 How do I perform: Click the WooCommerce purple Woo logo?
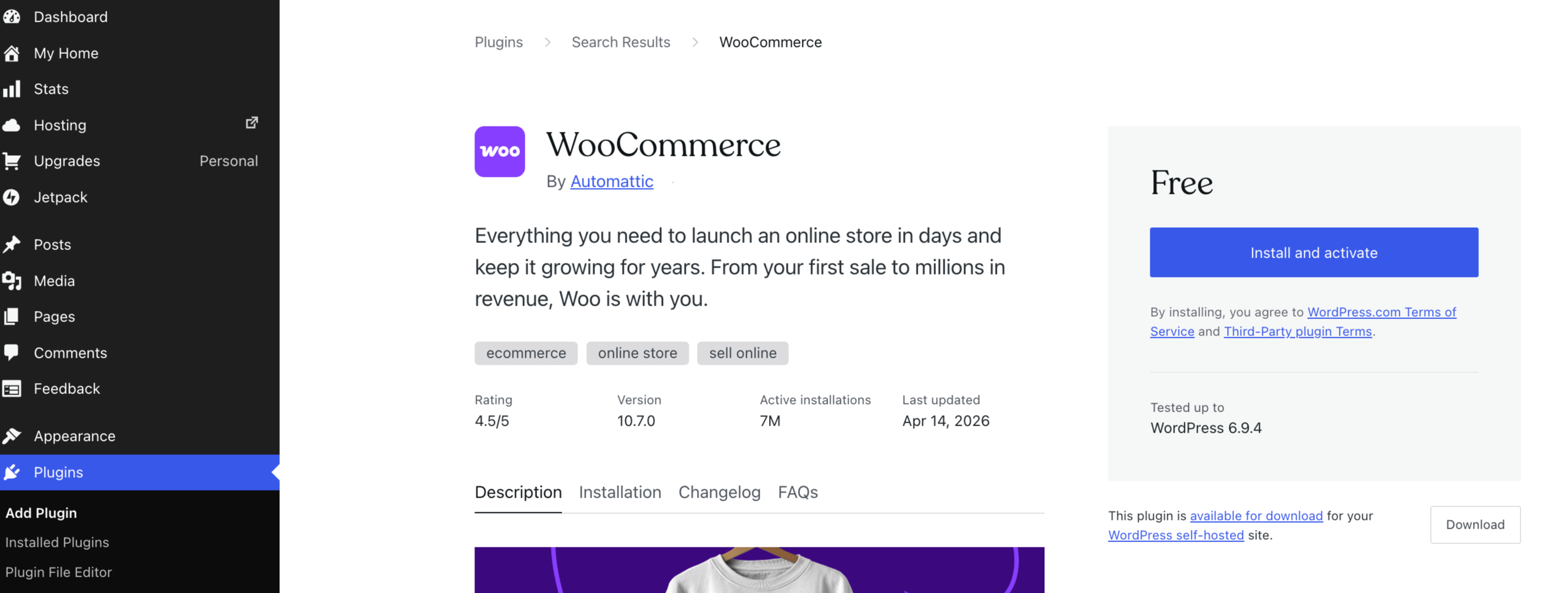[x=499, y=152]
